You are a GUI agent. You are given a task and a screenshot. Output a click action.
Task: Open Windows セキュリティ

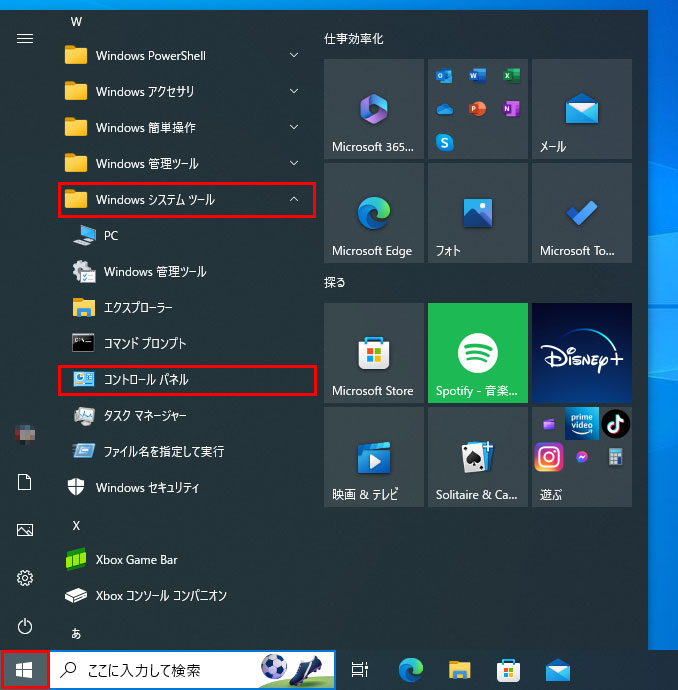pos(187,488)
